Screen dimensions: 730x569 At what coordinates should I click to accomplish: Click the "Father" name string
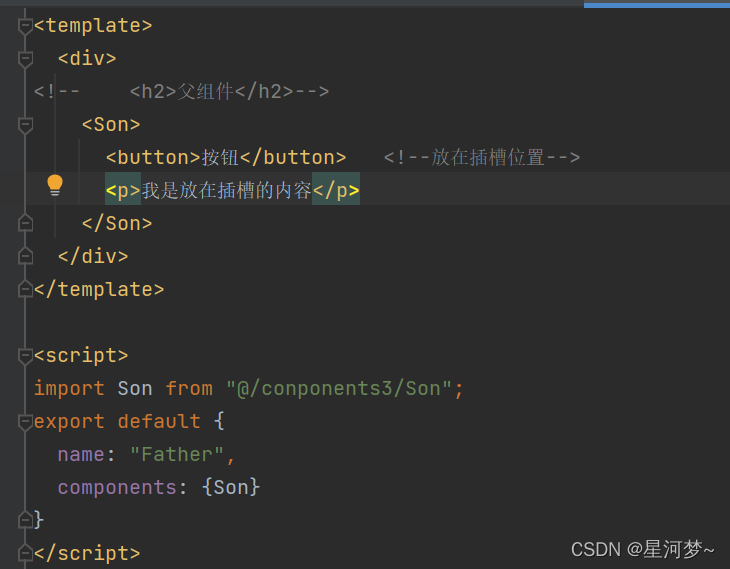coord(178,454)
